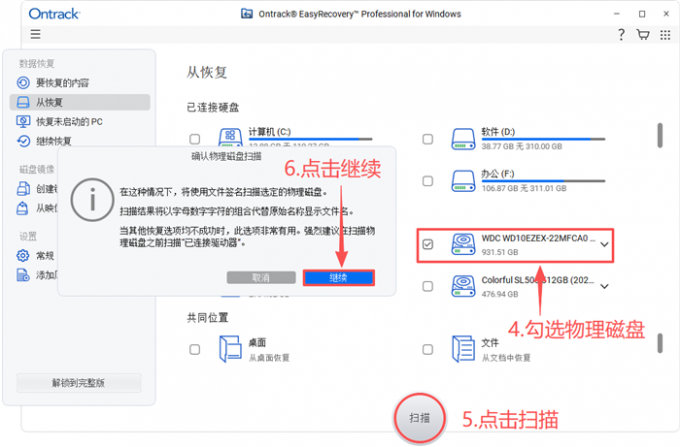
Task: Check the 计算机 (C:) checkbox
Action: (x=195, y=139)
